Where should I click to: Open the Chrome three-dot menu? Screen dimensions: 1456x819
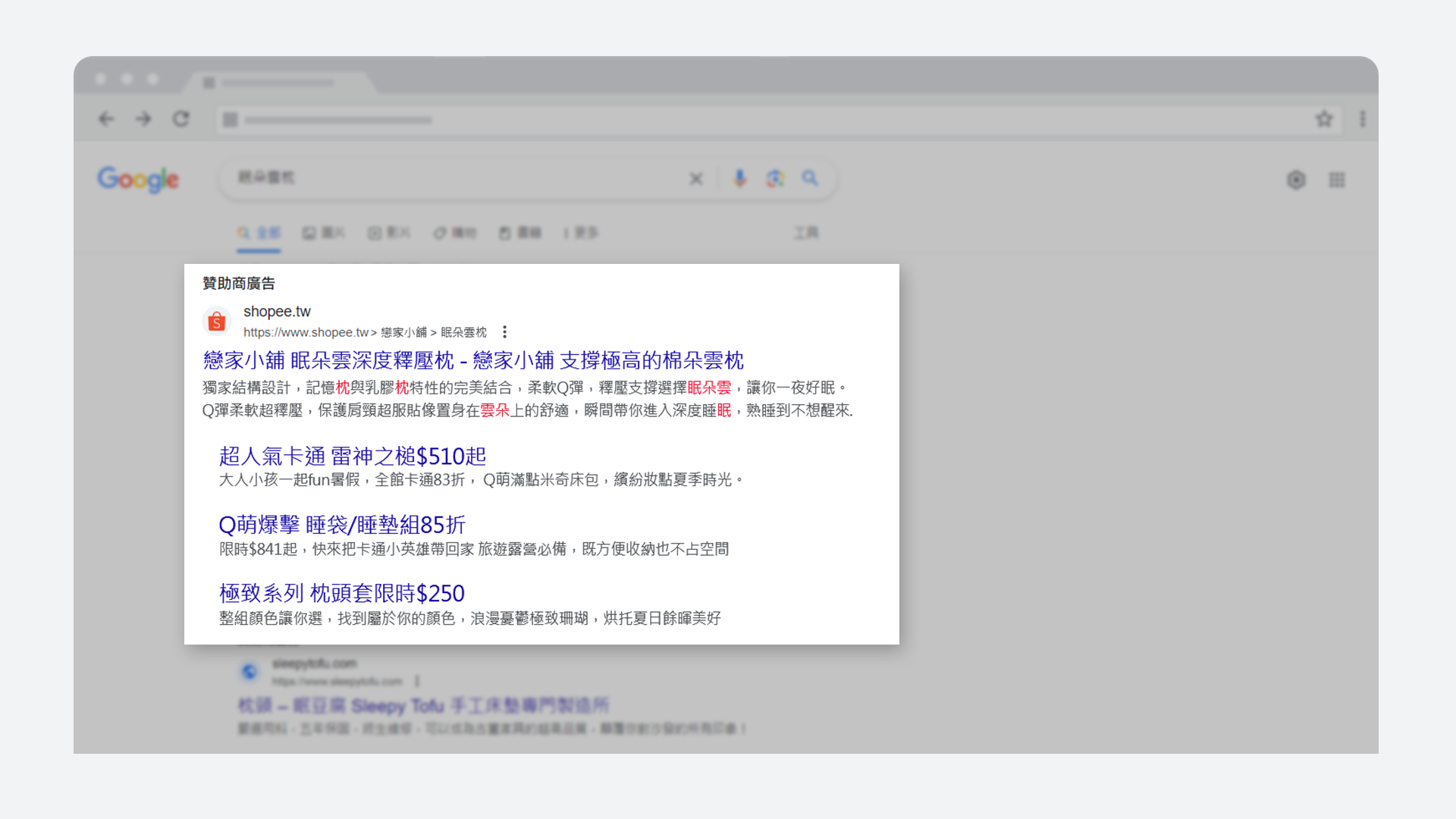[x=1363, y=119]
